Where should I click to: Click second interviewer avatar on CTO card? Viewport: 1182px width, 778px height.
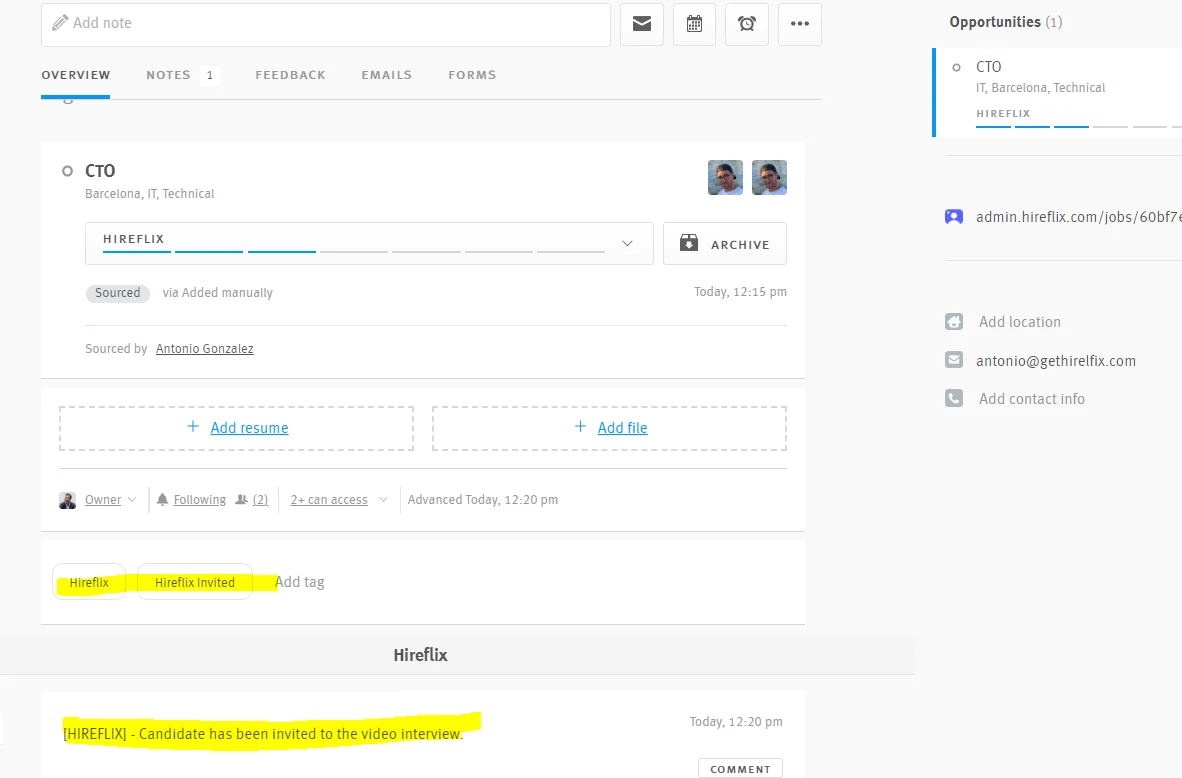point(769,177)
